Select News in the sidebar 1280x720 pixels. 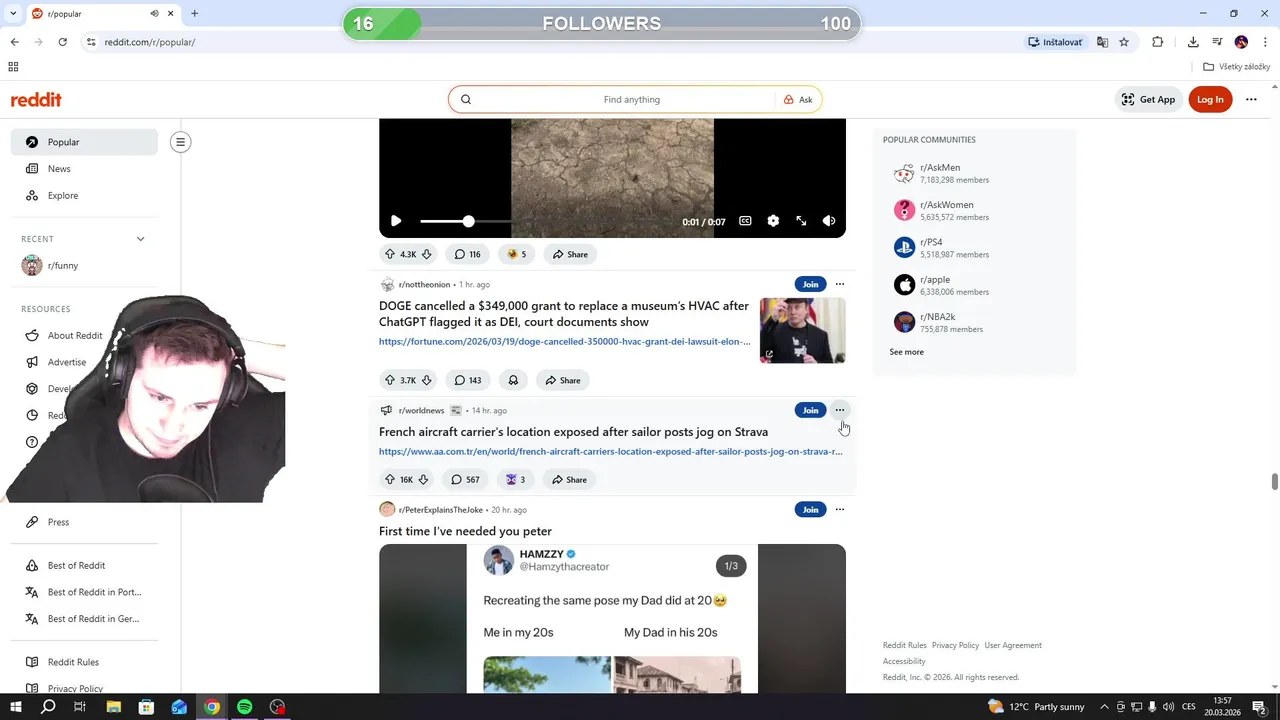click(84, 169)
